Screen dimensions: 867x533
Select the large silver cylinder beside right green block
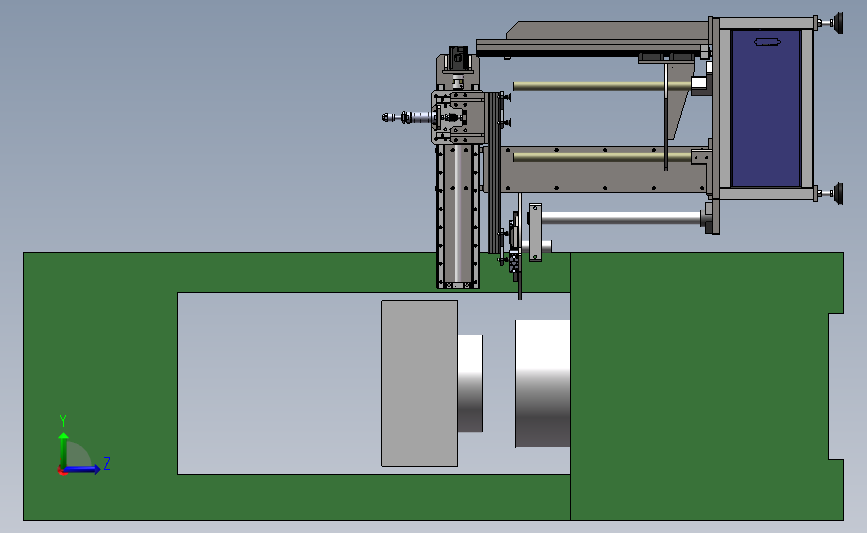[x=542, y=383]
